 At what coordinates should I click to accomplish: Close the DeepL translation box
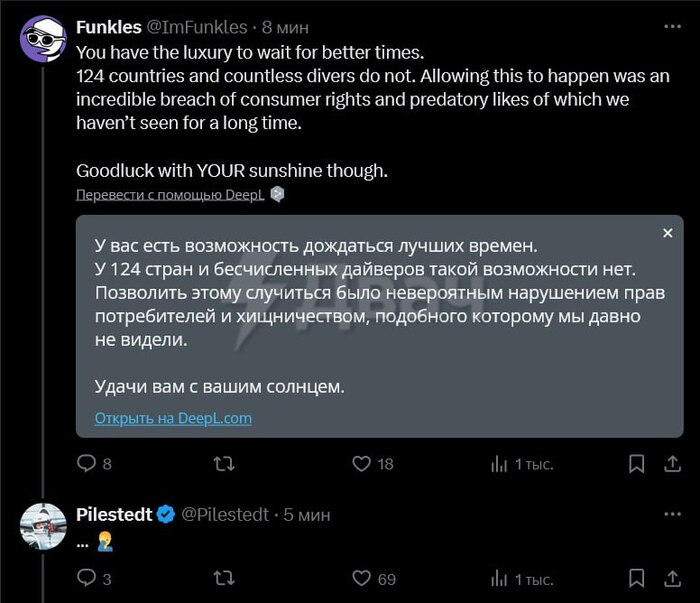coord(668,233)
